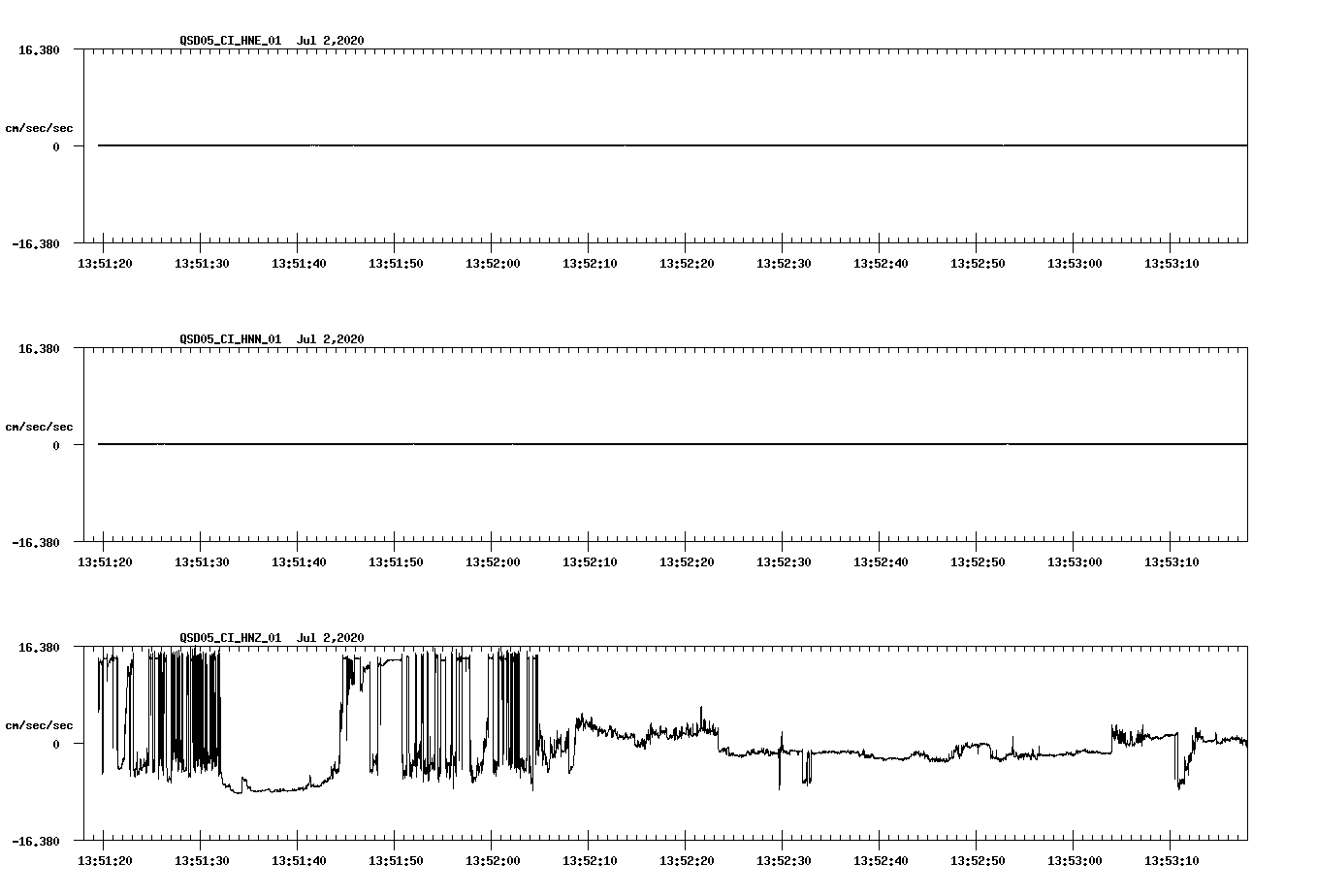Click the 13:52:10 time label under HNE plot

click(x=590, y=264)
